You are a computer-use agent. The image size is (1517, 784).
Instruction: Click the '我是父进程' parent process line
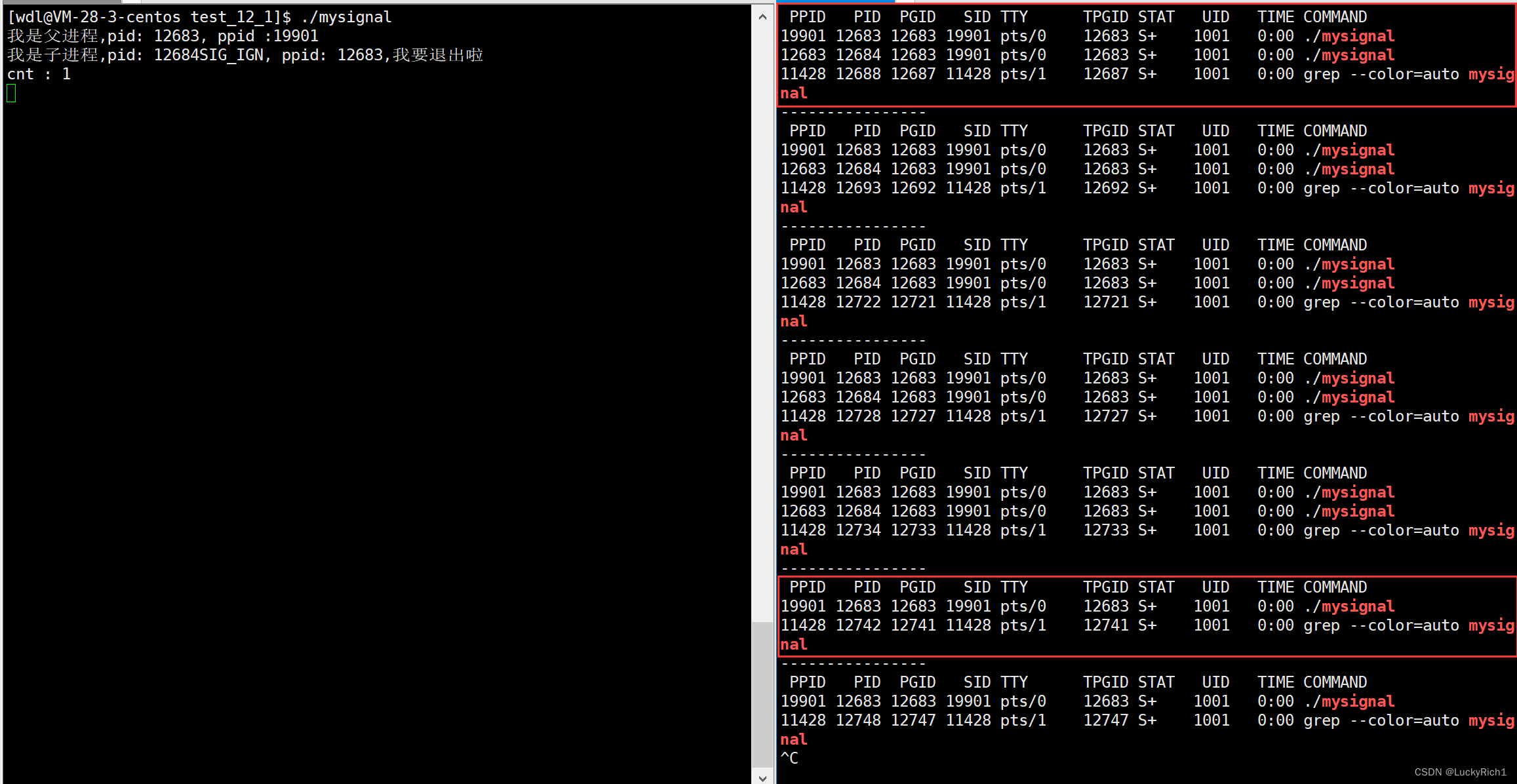163,36
